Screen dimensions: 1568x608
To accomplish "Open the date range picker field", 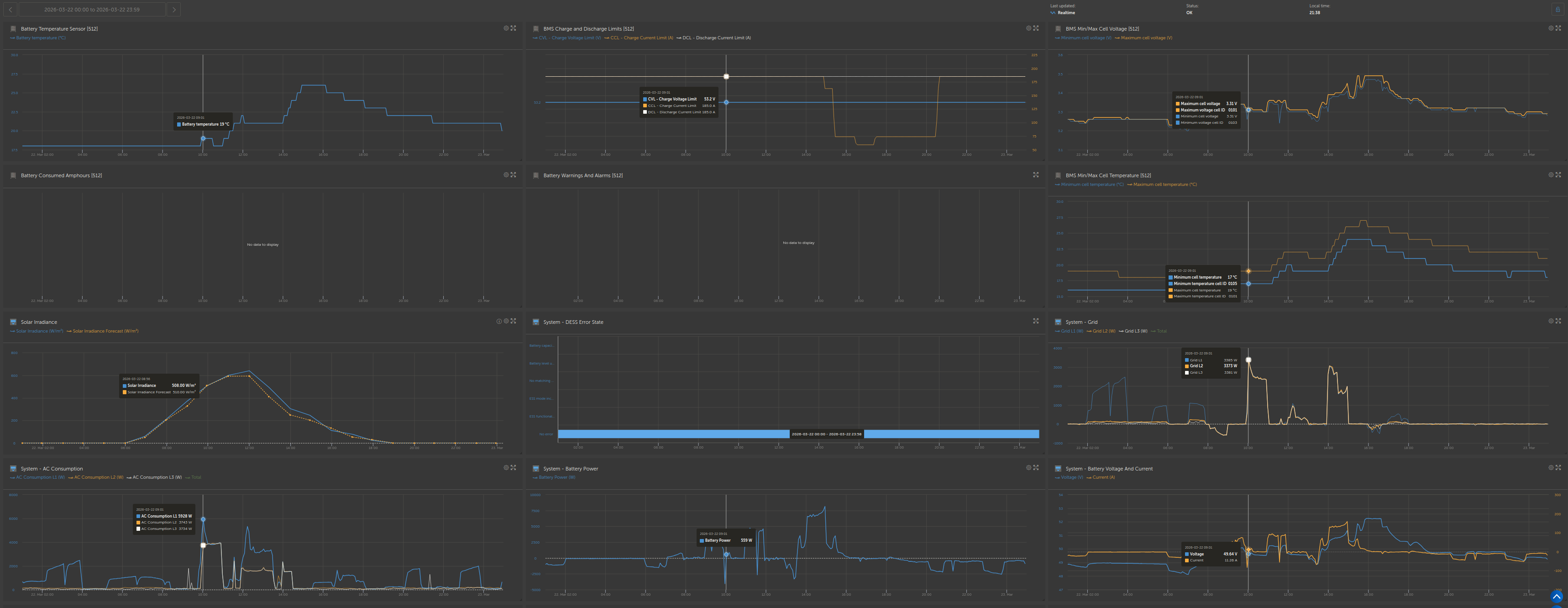I will (92, 9).
